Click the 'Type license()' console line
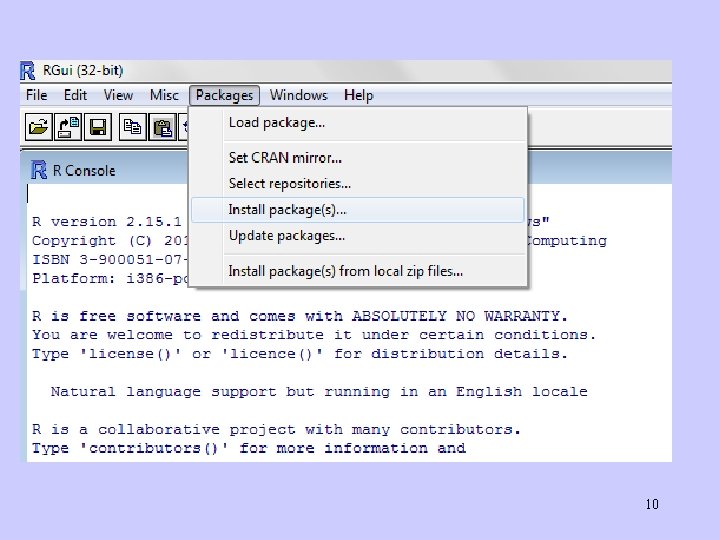The image size is (720, 540). pos(300,354)
